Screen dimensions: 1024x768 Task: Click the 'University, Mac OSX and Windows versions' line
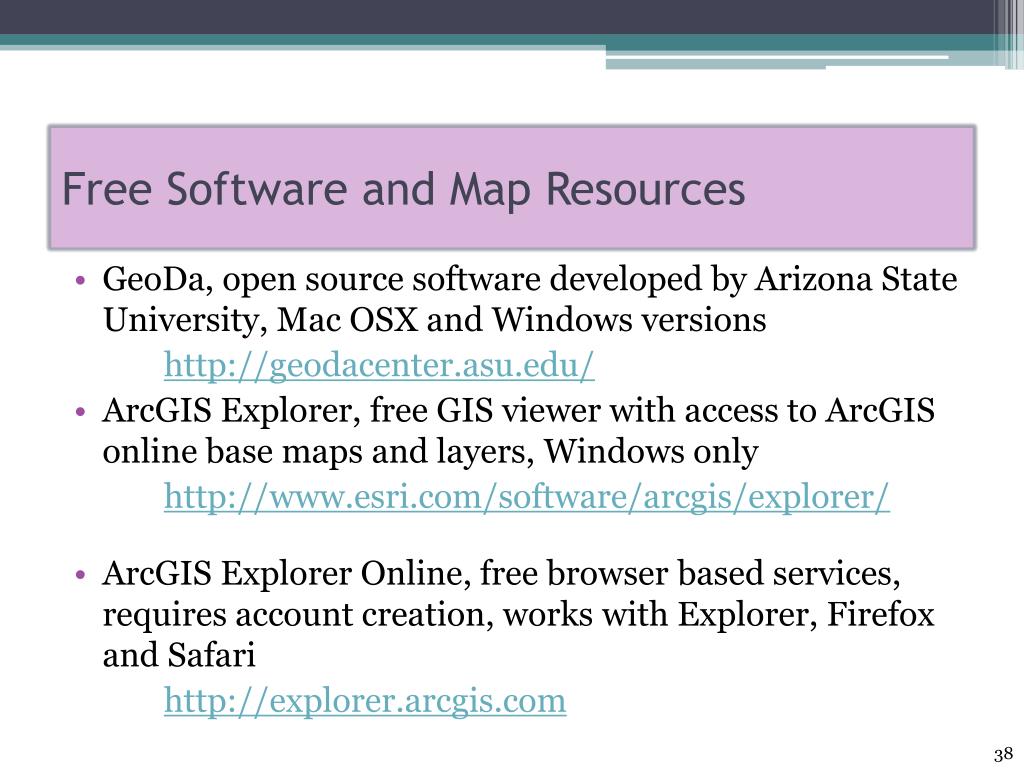click(x=434, y=320)
